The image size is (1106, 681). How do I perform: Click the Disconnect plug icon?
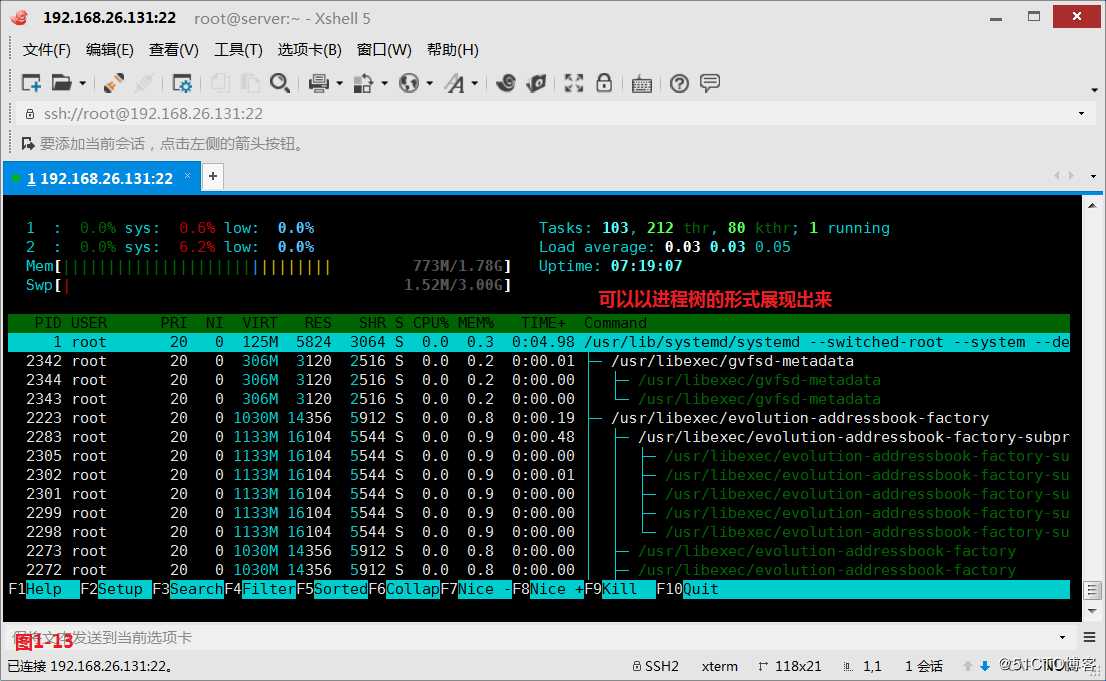click(x=114, y=83)
